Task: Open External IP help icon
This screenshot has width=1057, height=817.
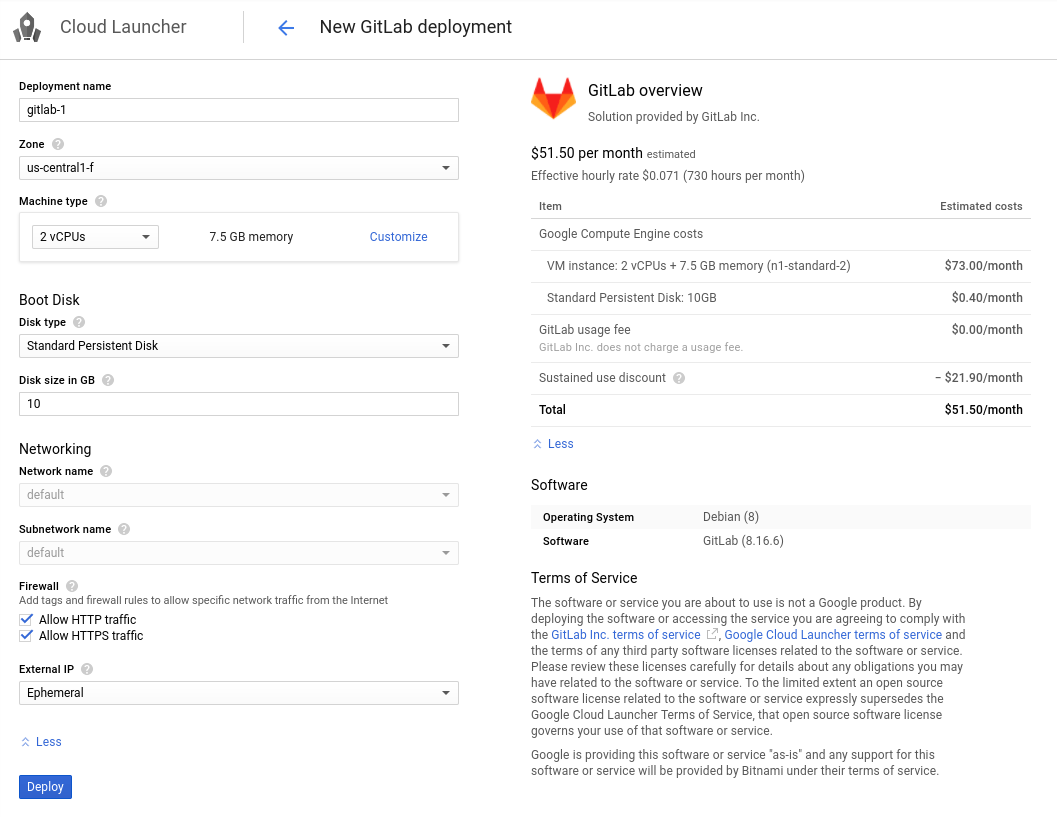Action: point(87,669)
